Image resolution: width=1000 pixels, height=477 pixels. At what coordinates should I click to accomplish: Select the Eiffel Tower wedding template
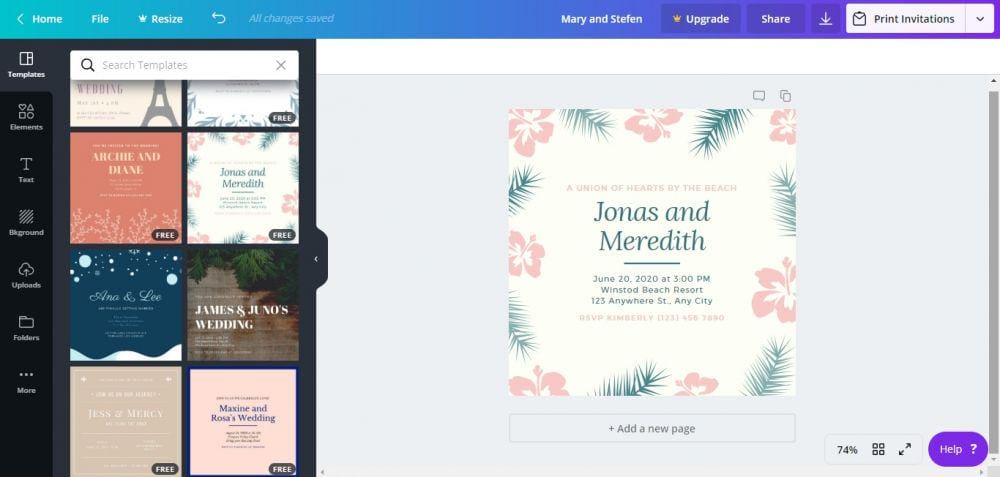tap(126, 103)
